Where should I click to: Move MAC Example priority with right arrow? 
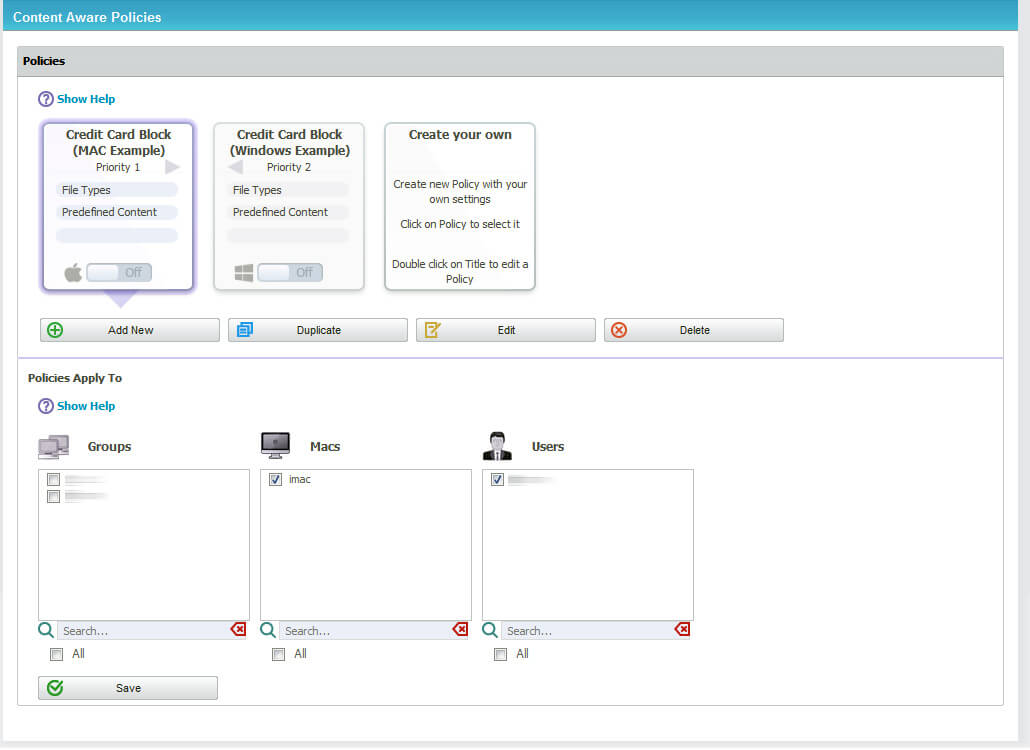(x=172, y=167)
